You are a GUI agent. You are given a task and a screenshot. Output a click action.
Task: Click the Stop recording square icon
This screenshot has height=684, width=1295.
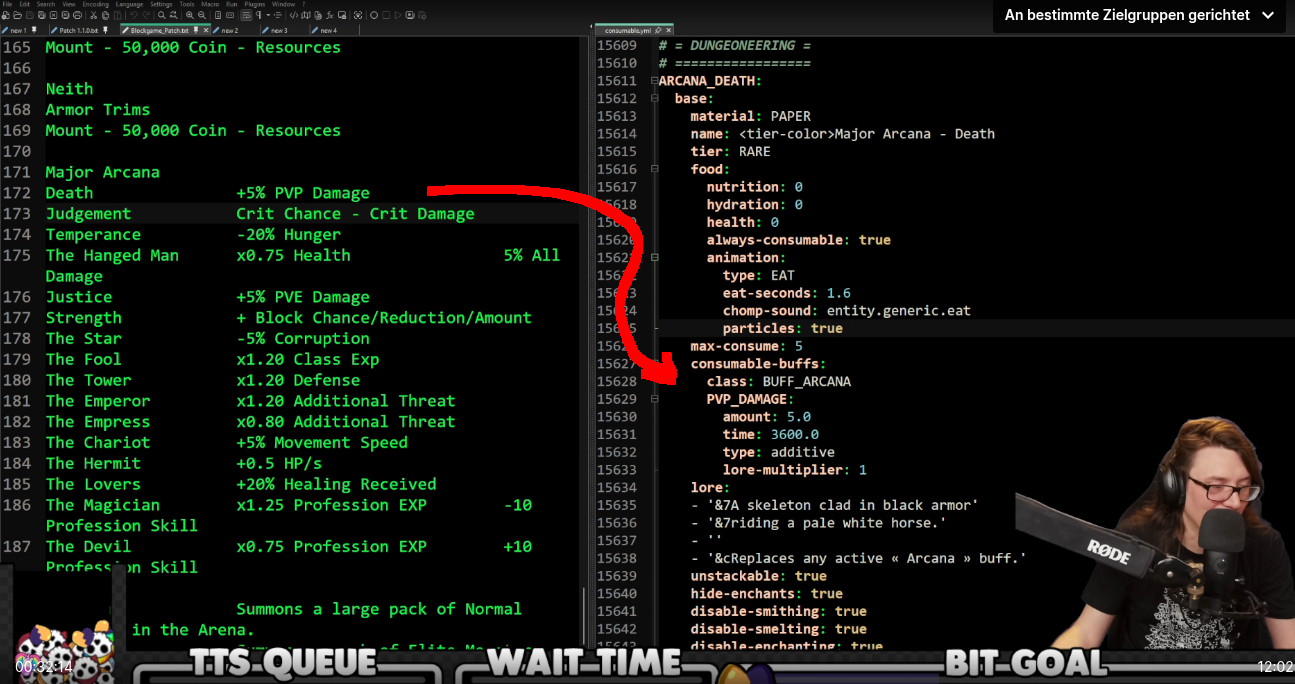[x=386, y=15]
